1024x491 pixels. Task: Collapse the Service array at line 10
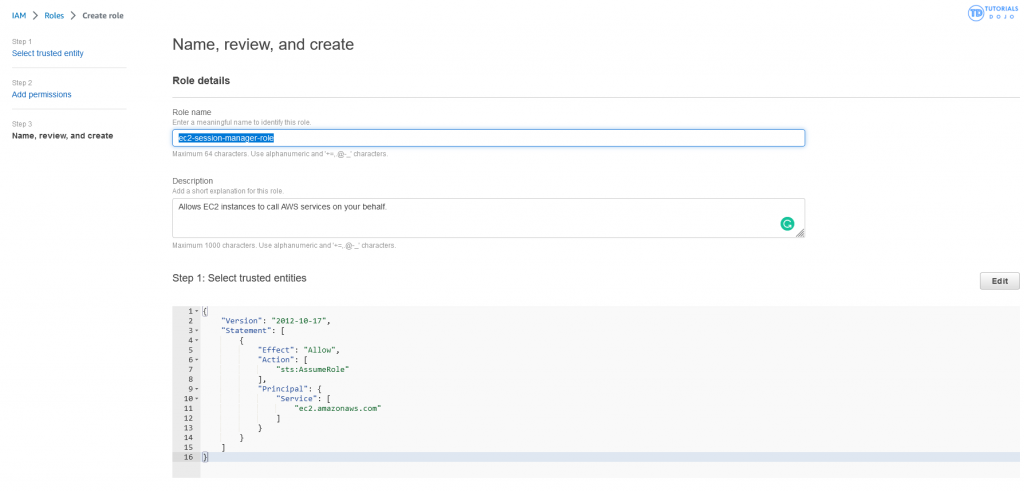click(197, 399)
